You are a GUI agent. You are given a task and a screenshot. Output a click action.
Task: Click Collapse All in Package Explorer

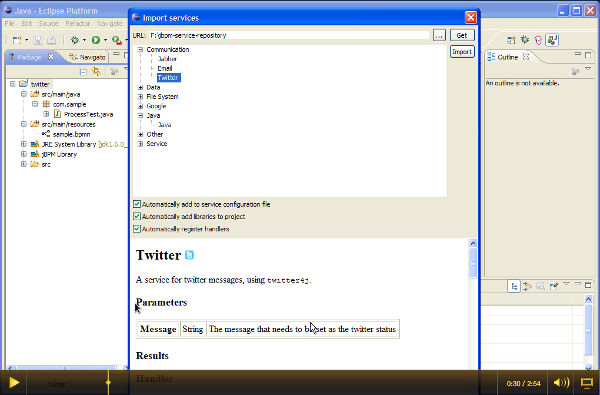pos(83,72)
